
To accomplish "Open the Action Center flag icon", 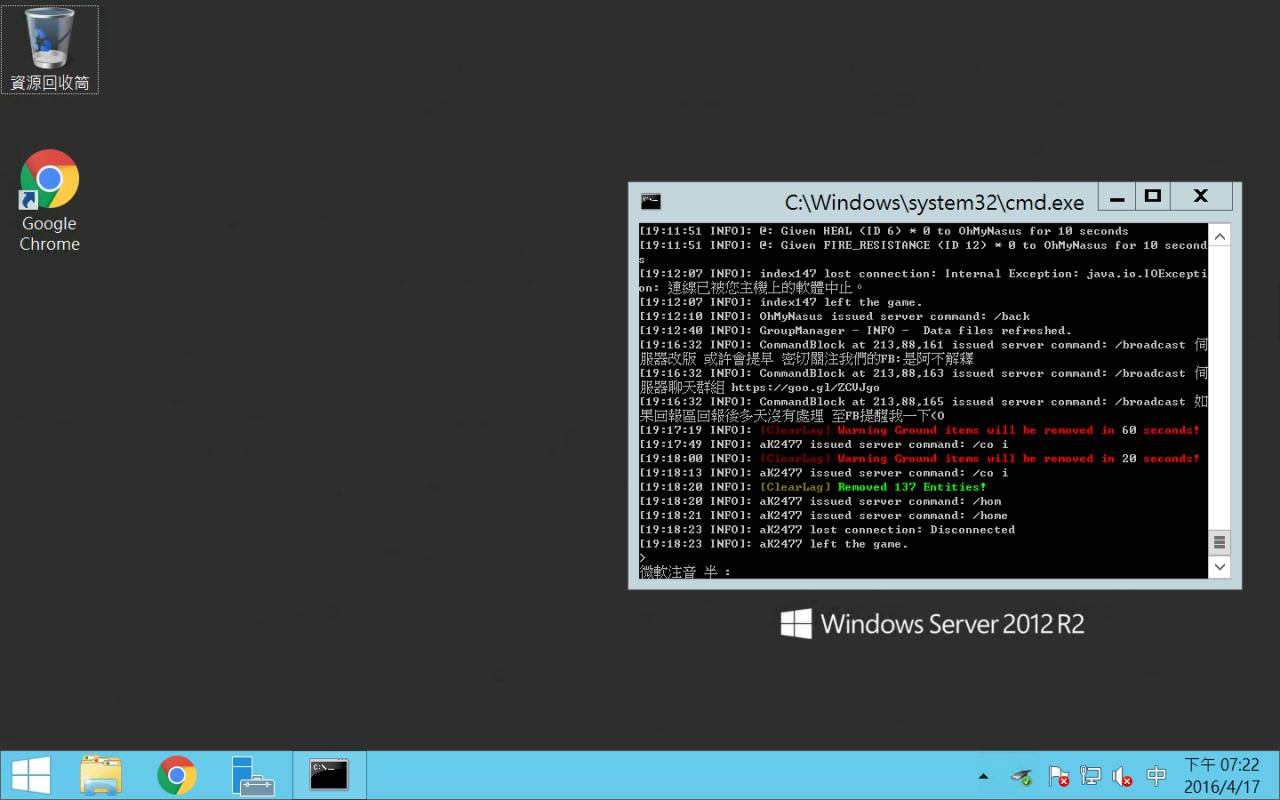I will coord(1058,776).
